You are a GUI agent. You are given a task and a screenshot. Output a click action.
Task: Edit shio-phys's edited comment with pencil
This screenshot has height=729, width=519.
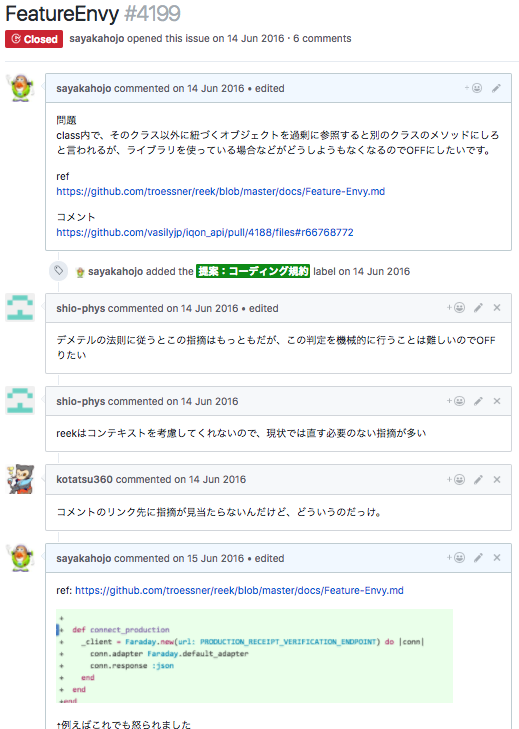coord(478,308)
